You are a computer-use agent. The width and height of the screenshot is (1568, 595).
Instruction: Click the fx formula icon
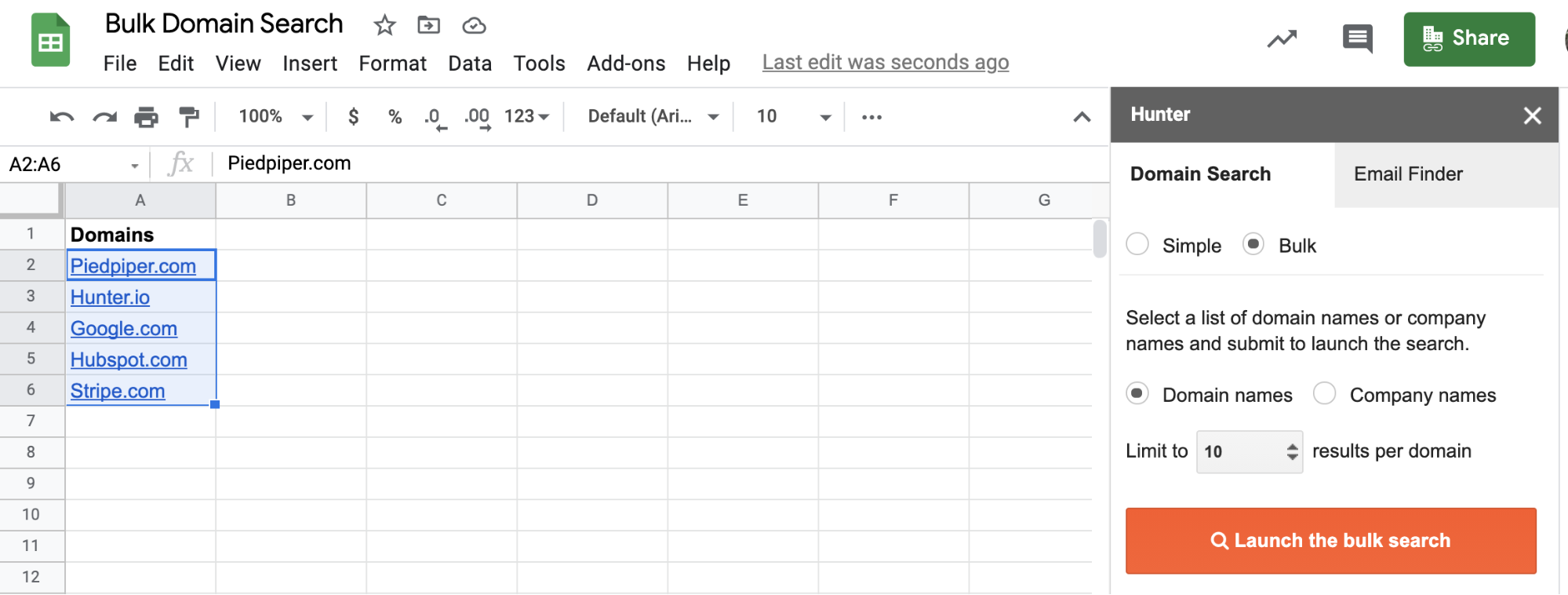pos(180,163)
